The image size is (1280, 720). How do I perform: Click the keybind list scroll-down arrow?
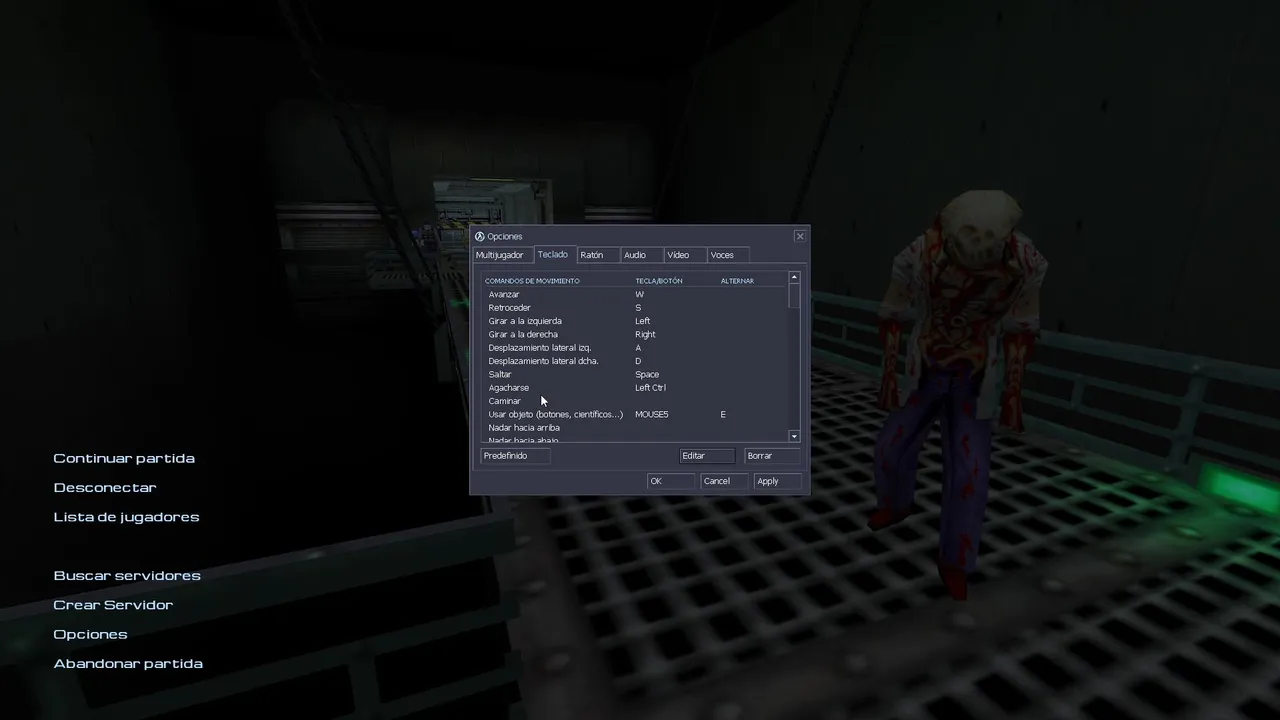794,436
